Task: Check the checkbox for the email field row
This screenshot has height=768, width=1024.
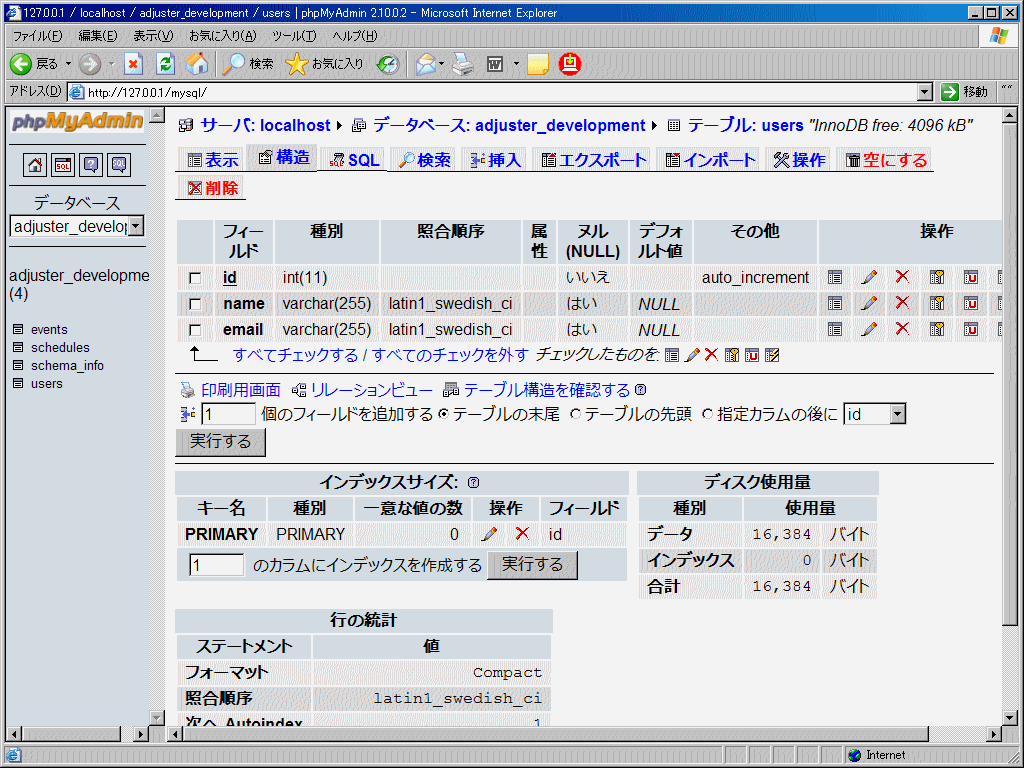Action: [196, 329]
